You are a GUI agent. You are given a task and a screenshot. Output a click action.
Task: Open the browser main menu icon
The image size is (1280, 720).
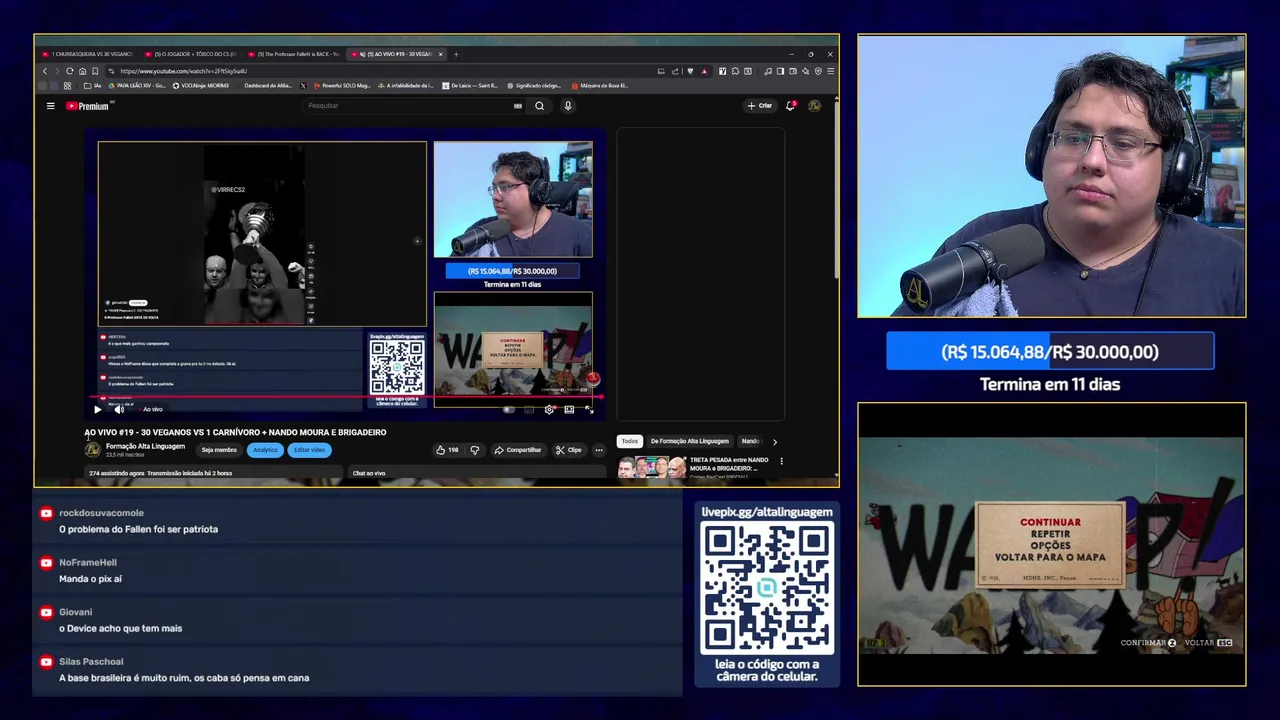[x=830, y=71]
